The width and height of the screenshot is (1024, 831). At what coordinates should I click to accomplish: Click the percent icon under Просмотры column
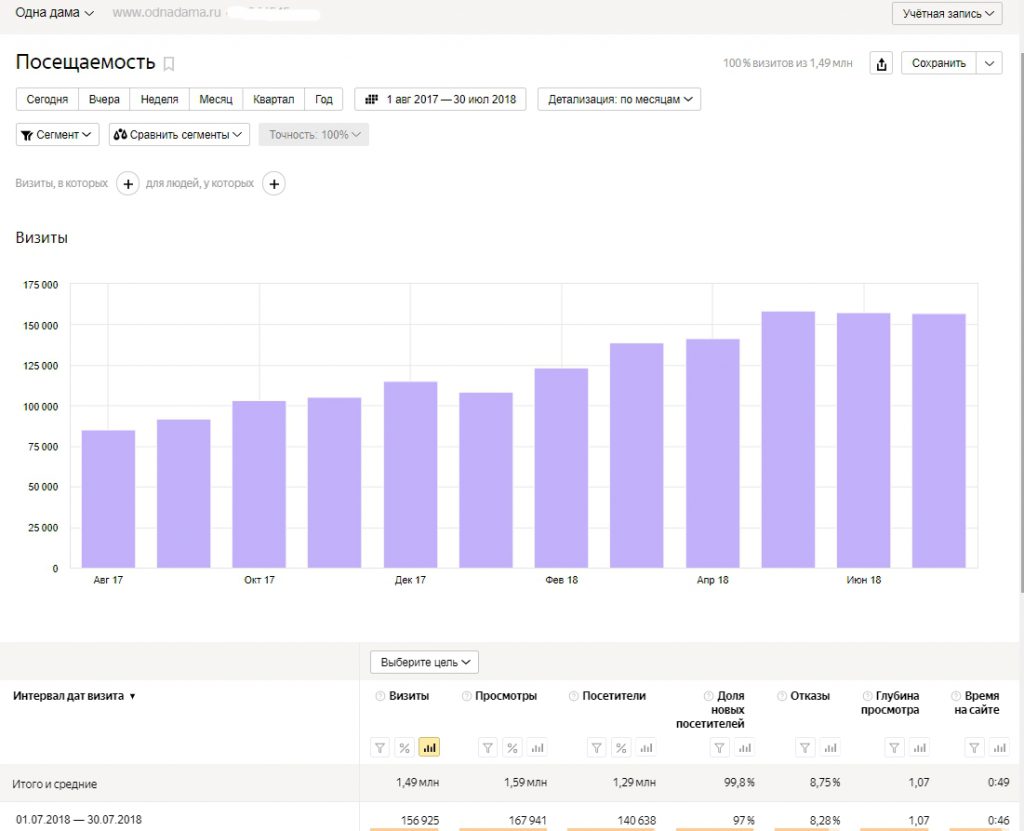click(x=513, y=747)
